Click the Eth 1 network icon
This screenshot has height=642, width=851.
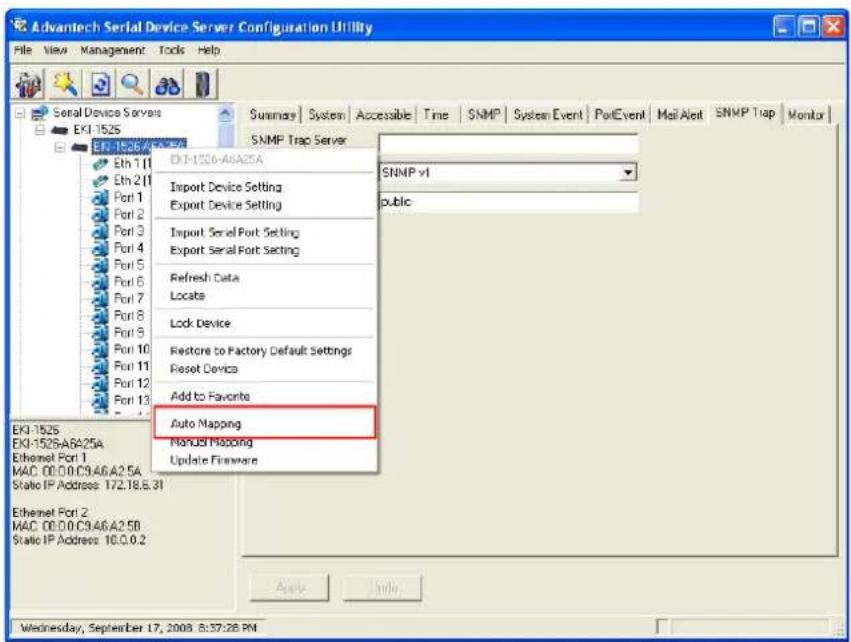coord(100,163)
